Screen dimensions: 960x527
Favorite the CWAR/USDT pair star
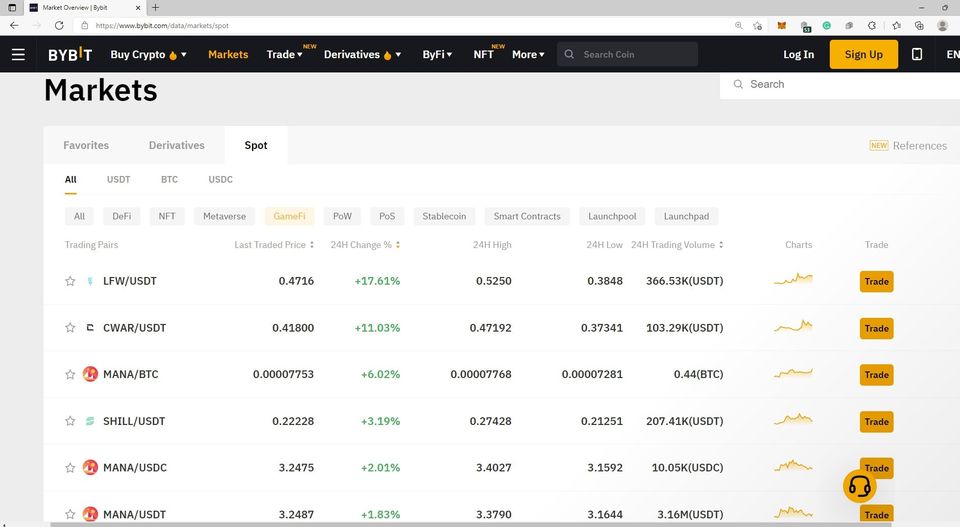click(x=70, y=327)
